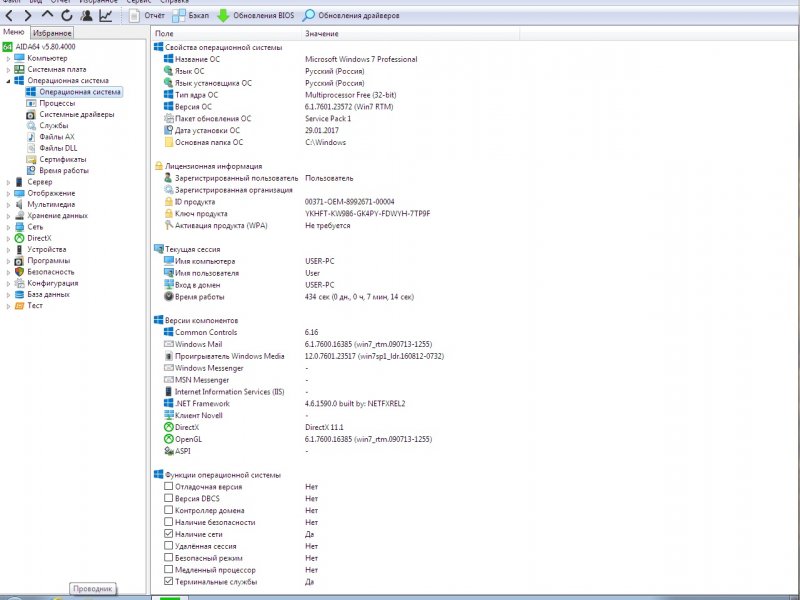Viewport: 800px width, 600px height.
Task: Toggle the Терминальные службы checkbox
Action: click(x=168, y=581)
